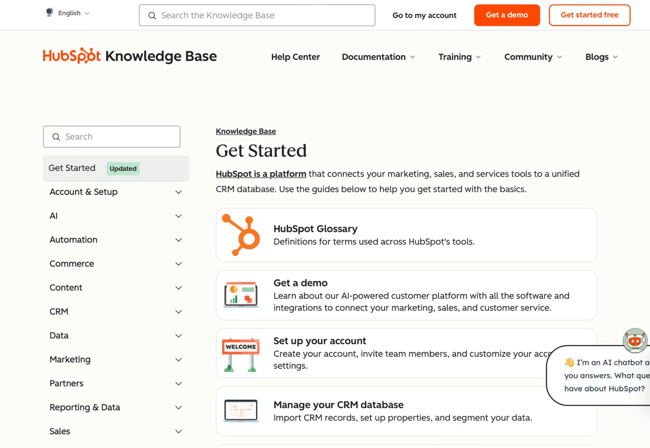The width and height of the screenshot is (650, 448).
Task: Open Manage your CRM database card title
Action: point(338,405)
